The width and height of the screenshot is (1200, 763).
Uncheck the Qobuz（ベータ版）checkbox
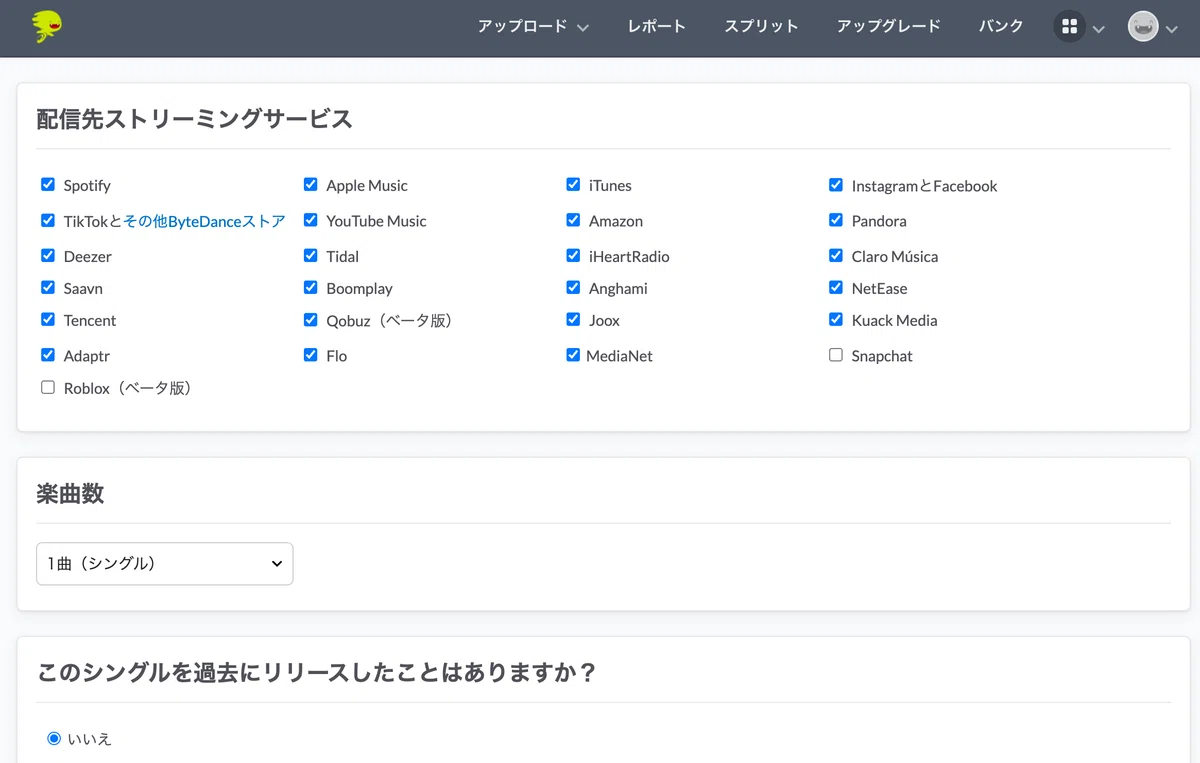(311, 319)
